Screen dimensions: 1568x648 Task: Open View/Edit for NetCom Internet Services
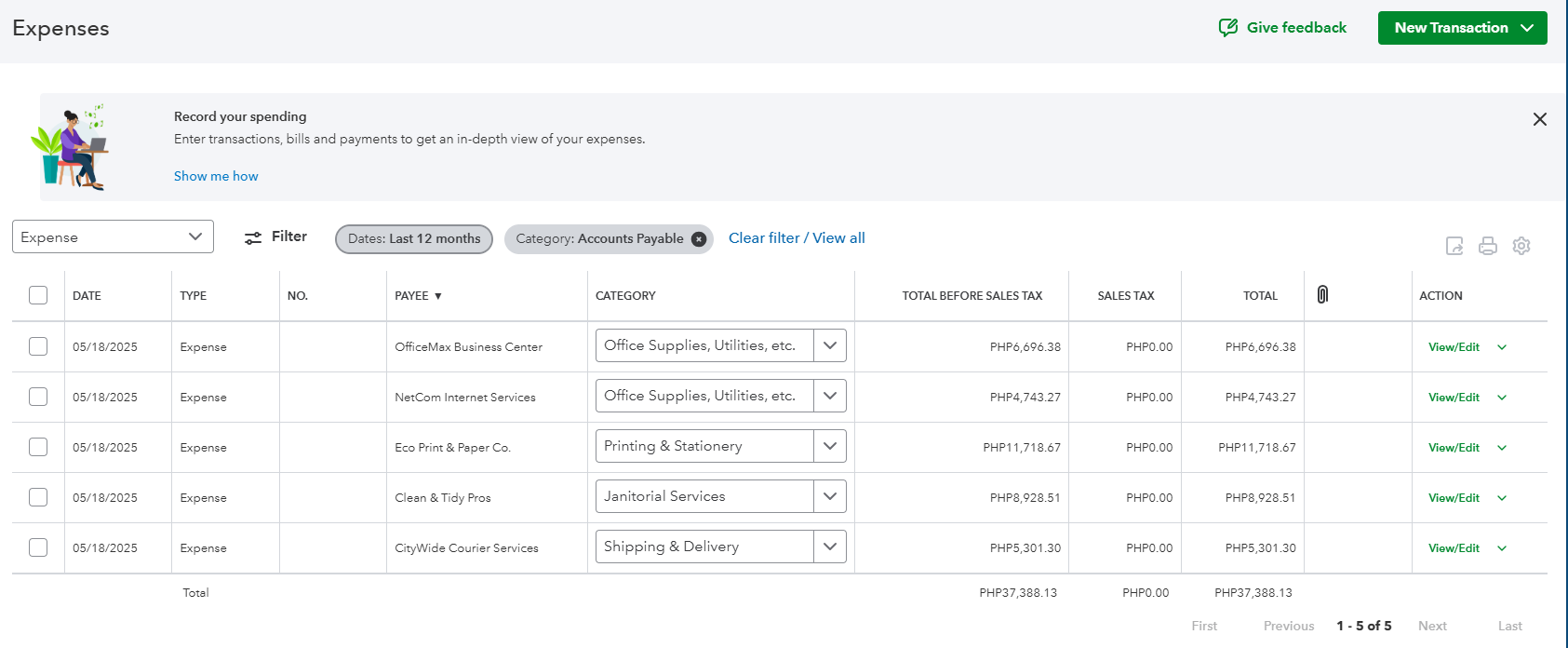pos(1454,398)
